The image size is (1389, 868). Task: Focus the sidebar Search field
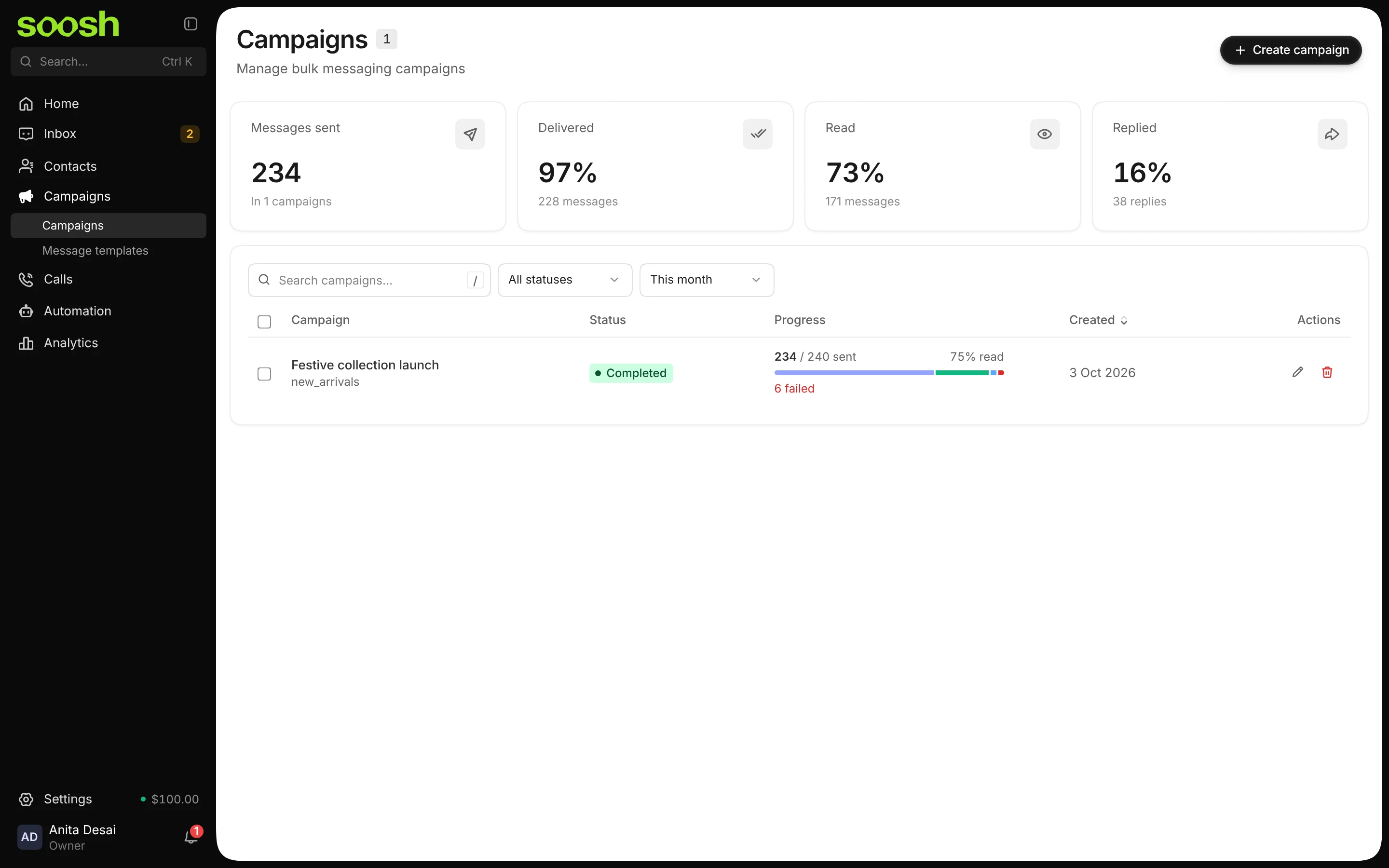pyautogui.click(x=108, y=61)
